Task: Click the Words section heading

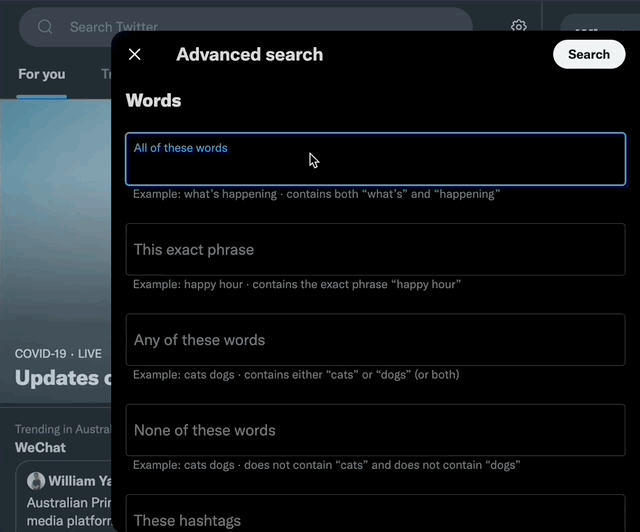Action: point(153,100)
